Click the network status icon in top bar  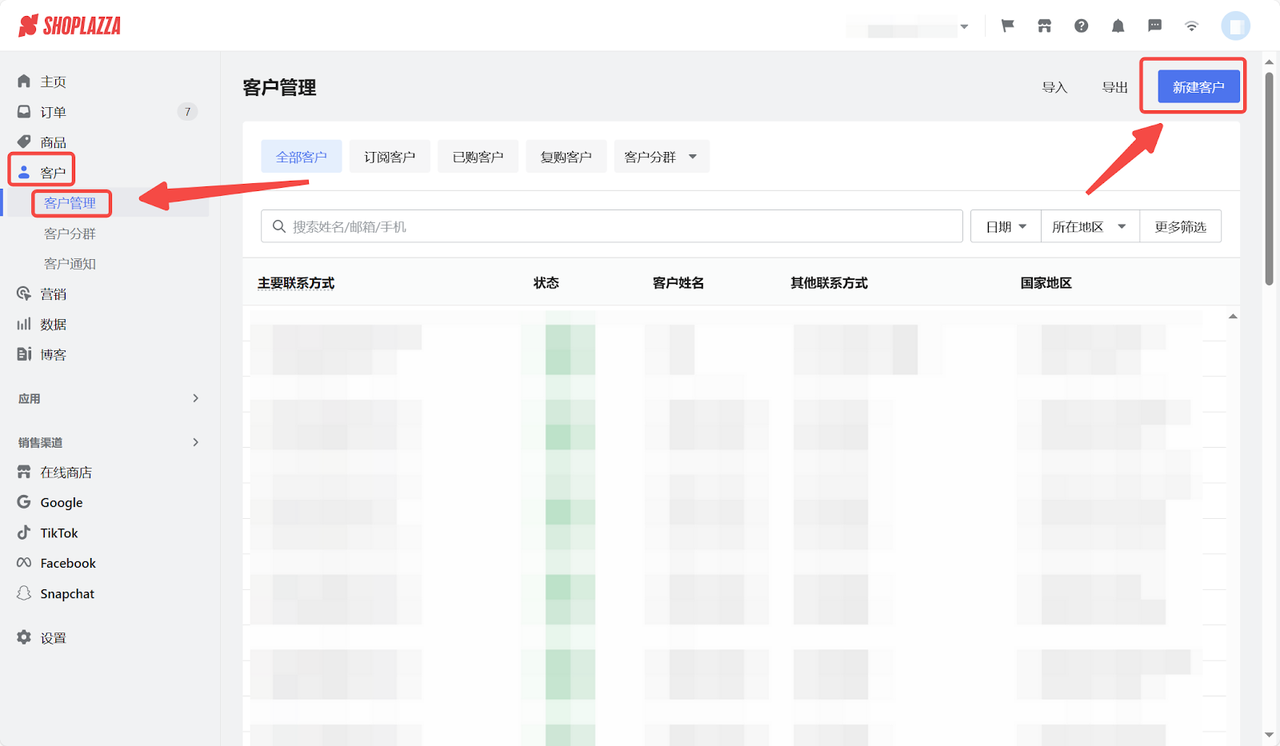(1191, 25)
